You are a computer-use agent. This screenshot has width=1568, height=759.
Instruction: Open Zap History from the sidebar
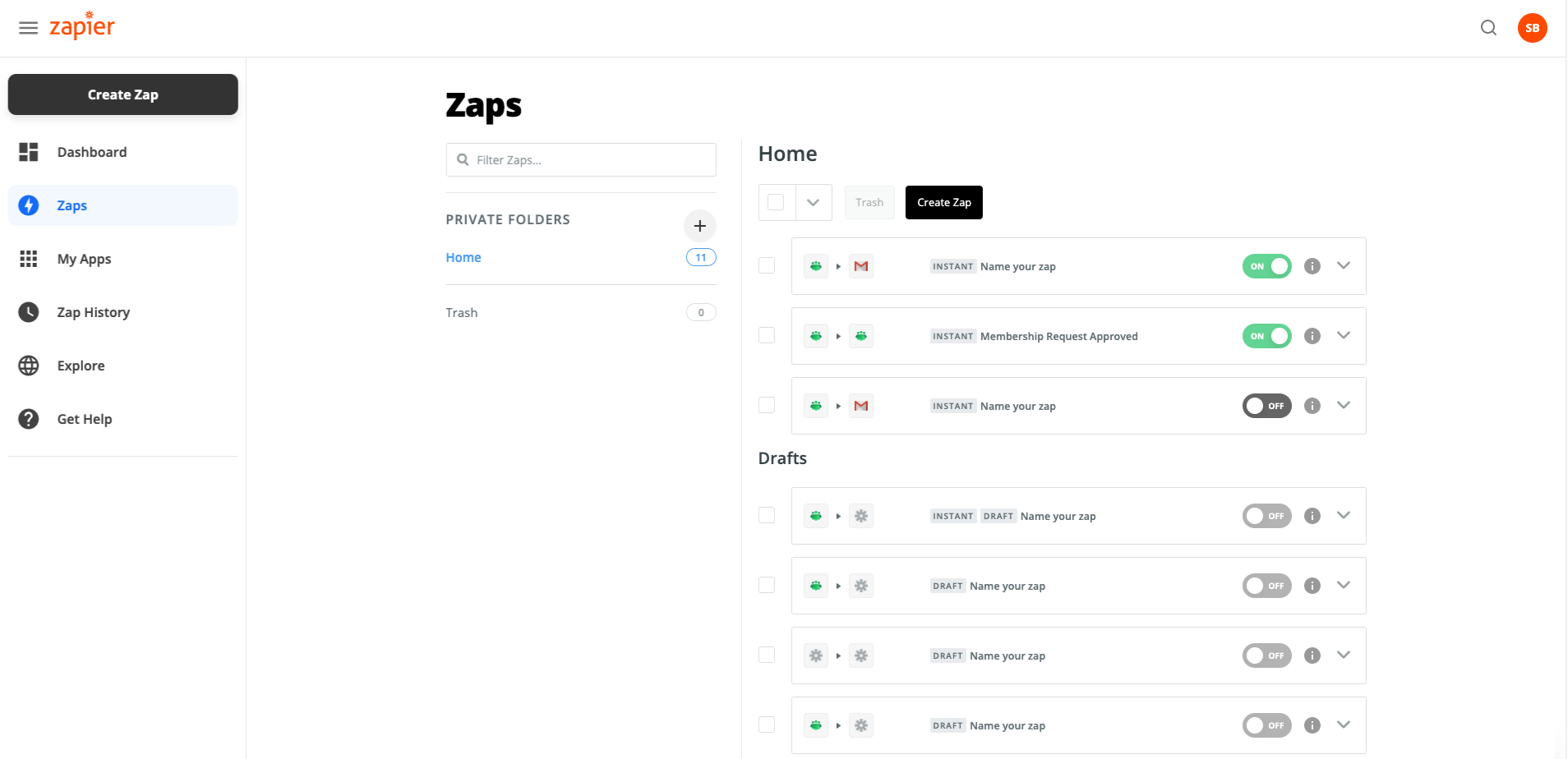(93, 312)
